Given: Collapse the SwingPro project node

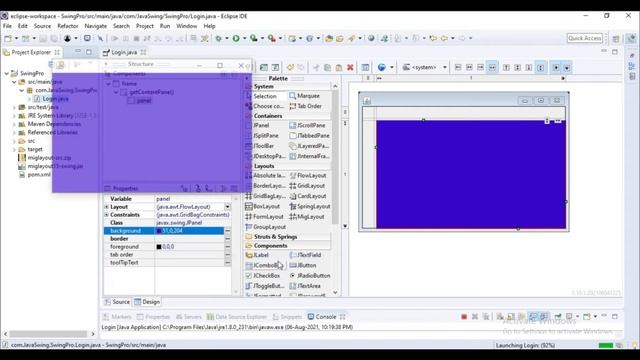Looking at the screenshot, I should (x=7, y=73).
